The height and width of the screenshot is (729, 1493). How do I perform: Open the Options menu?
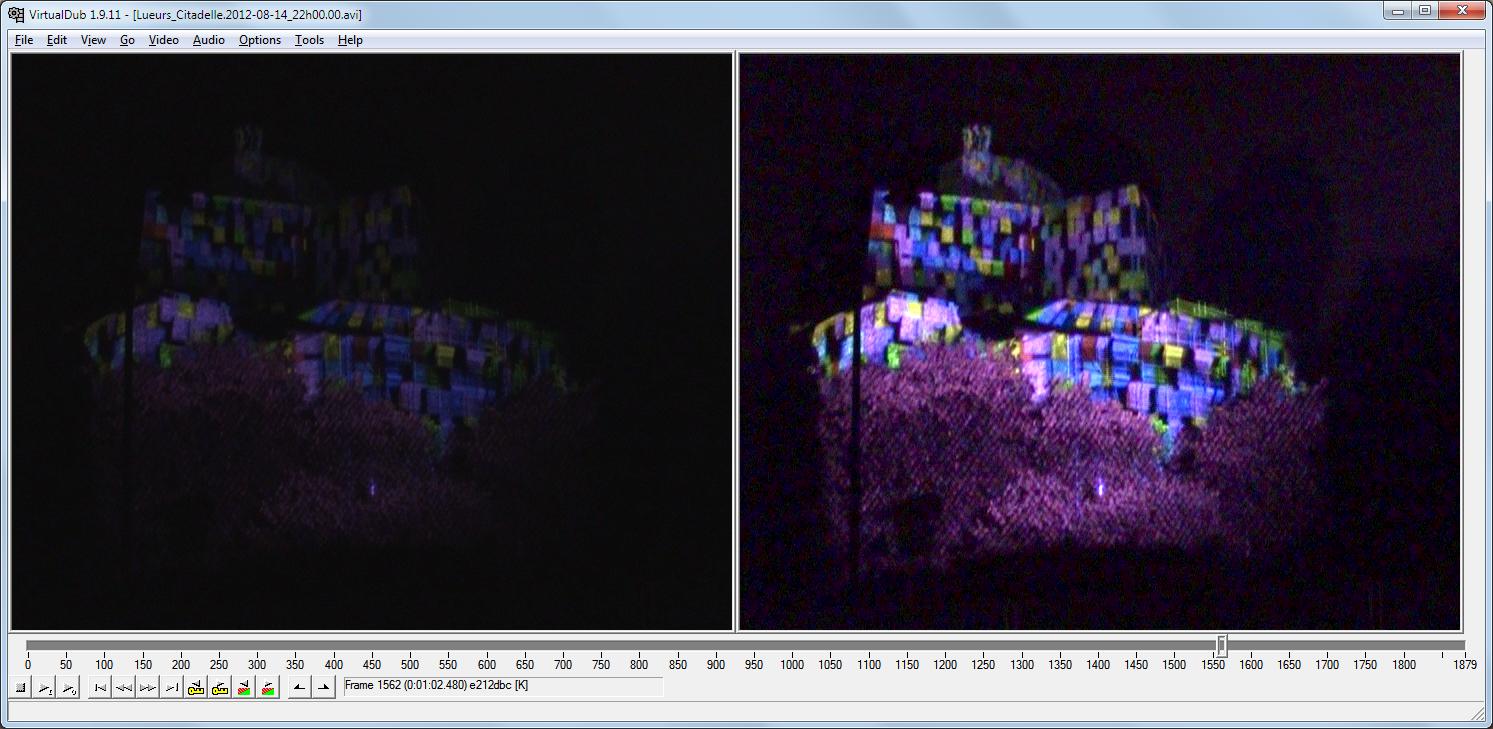click(x=260, y=40)
